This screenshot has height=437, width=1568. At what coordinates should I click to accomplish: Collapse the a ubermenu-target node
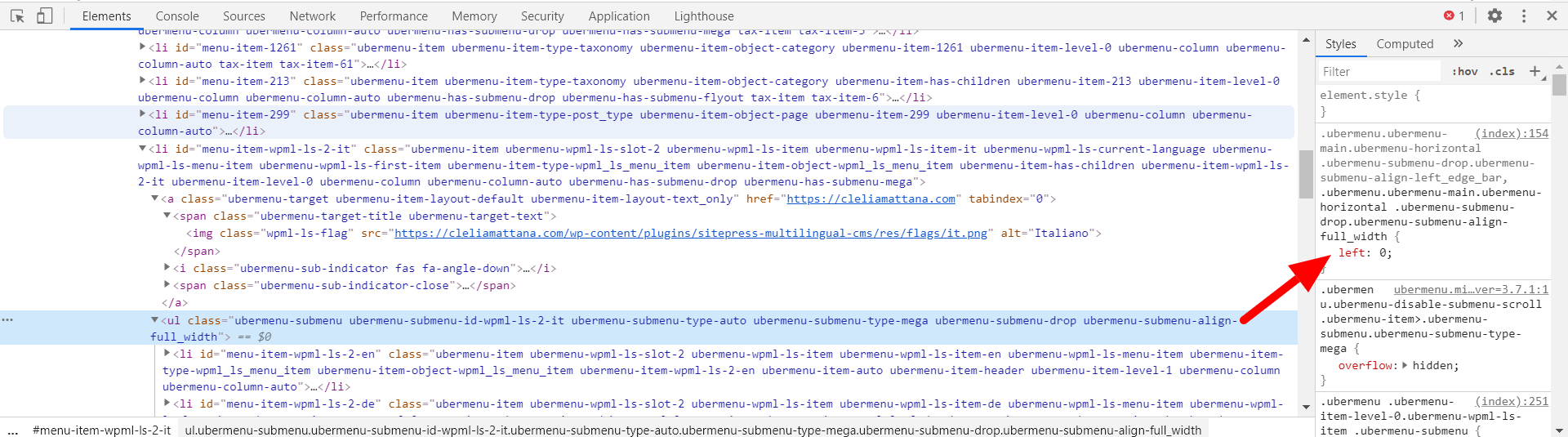(155, 198)
